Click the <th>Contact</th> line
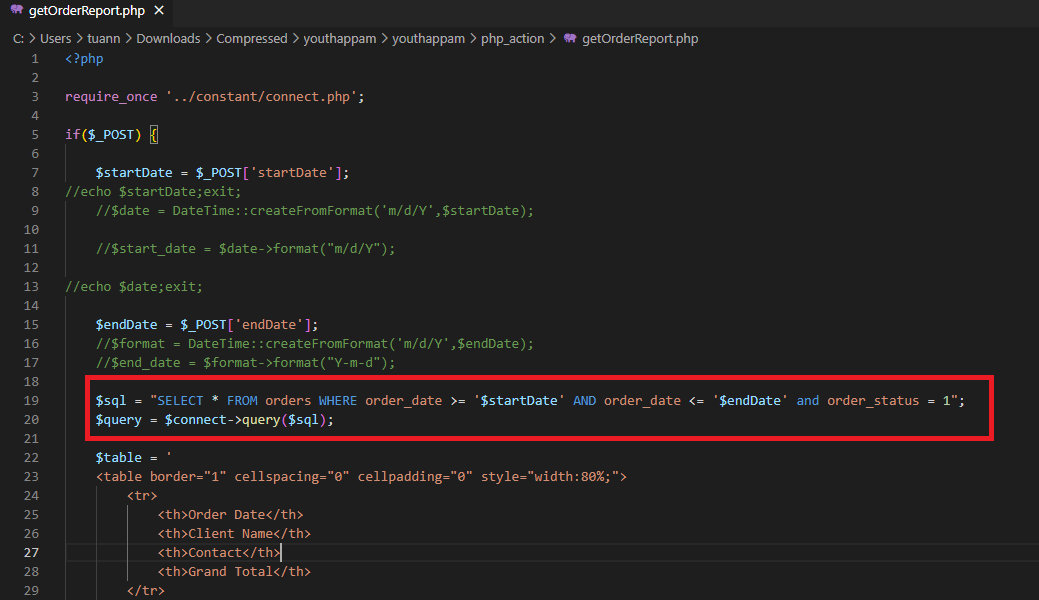 219,552
